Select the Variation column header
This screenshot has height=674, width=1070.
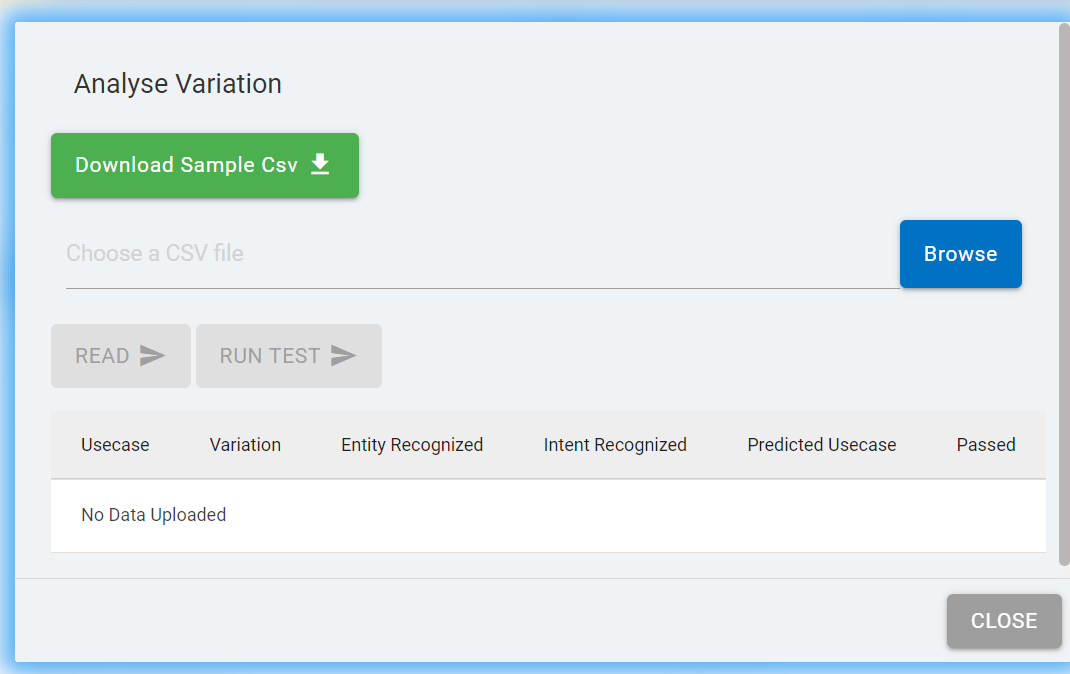[x=245, y=445]
